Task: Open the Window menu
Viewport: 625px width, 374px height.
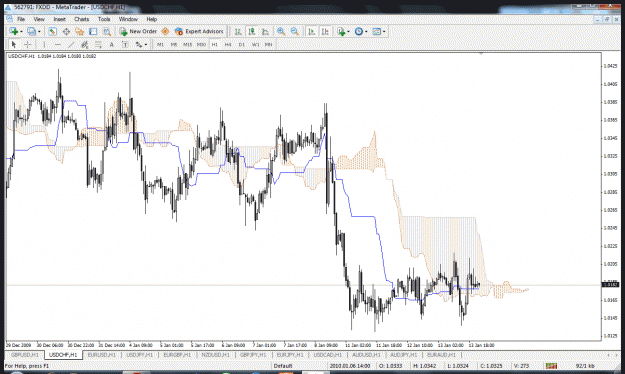Action: (128, 19)
